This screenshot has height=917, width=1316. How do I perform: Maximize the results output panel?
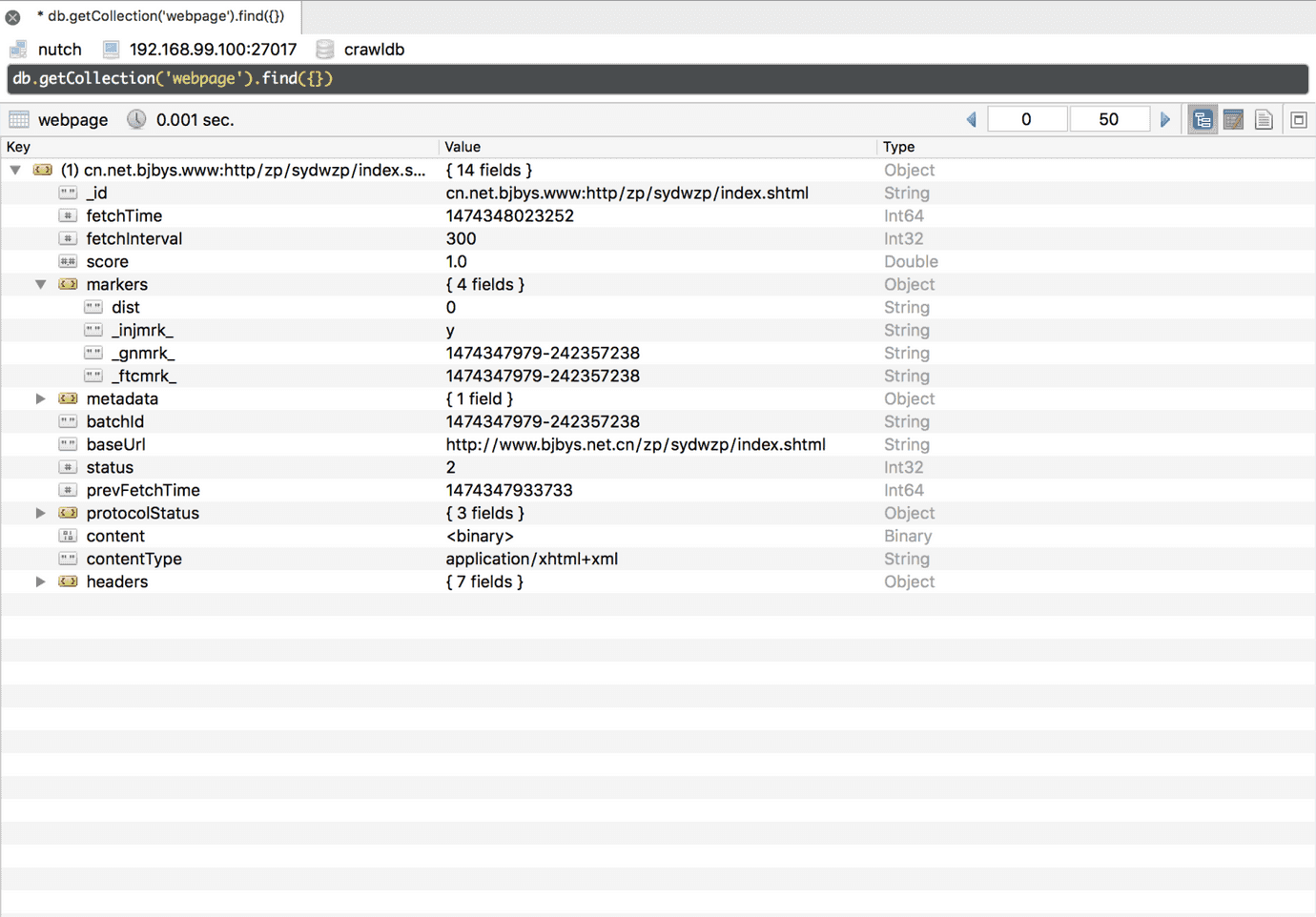pyautogui.click(x=1298, y=120)
